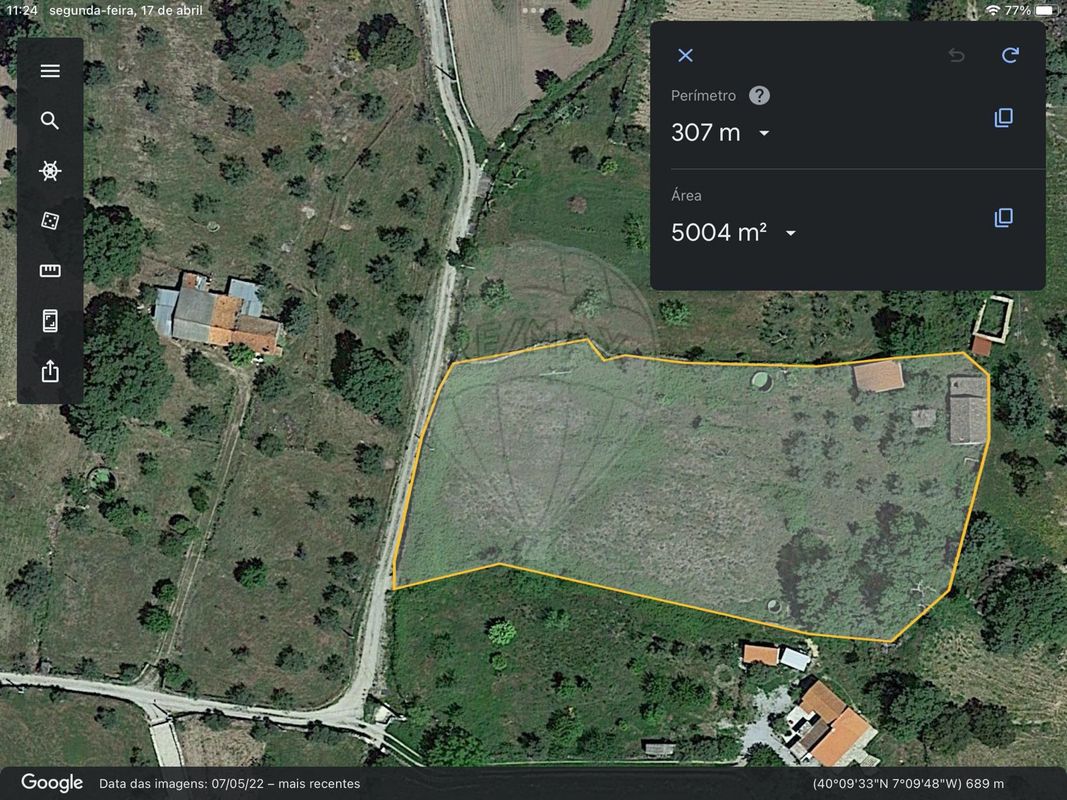
Task: Click the imagery date text
Action: pyautogui.click(x=230, y=784)
